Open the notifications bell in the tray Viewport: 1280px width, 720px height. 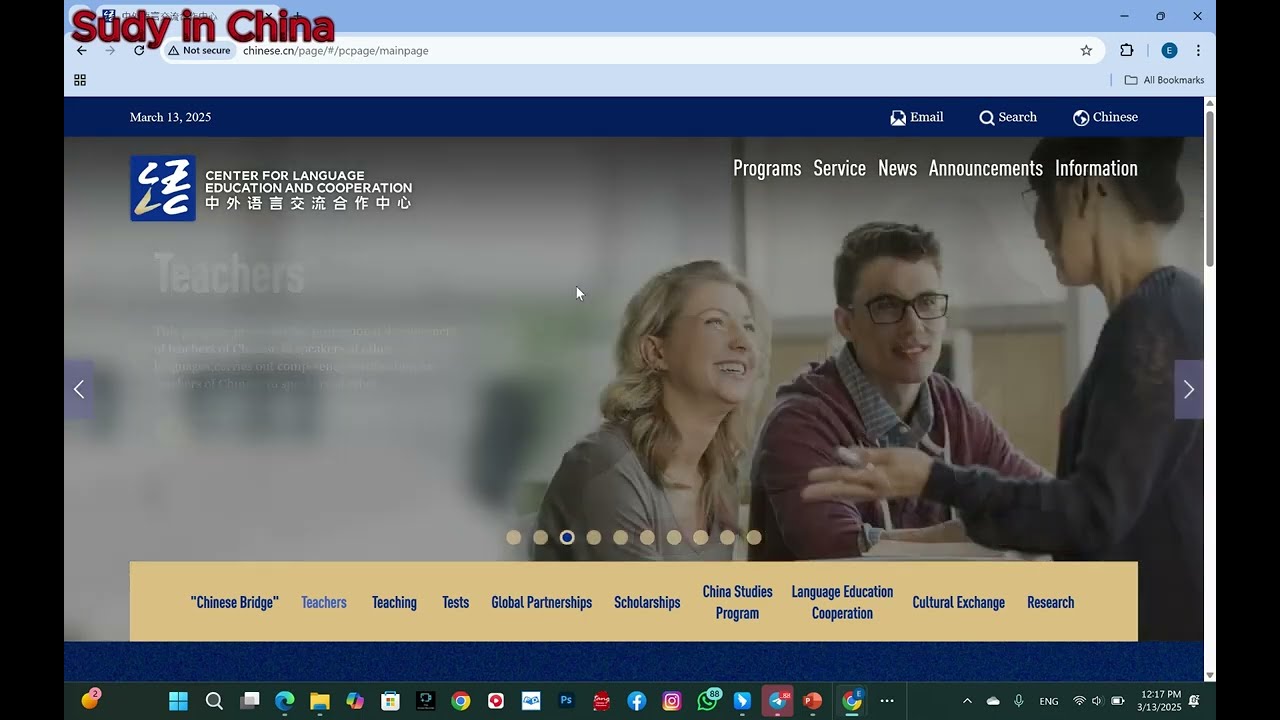pos(1194,701)
